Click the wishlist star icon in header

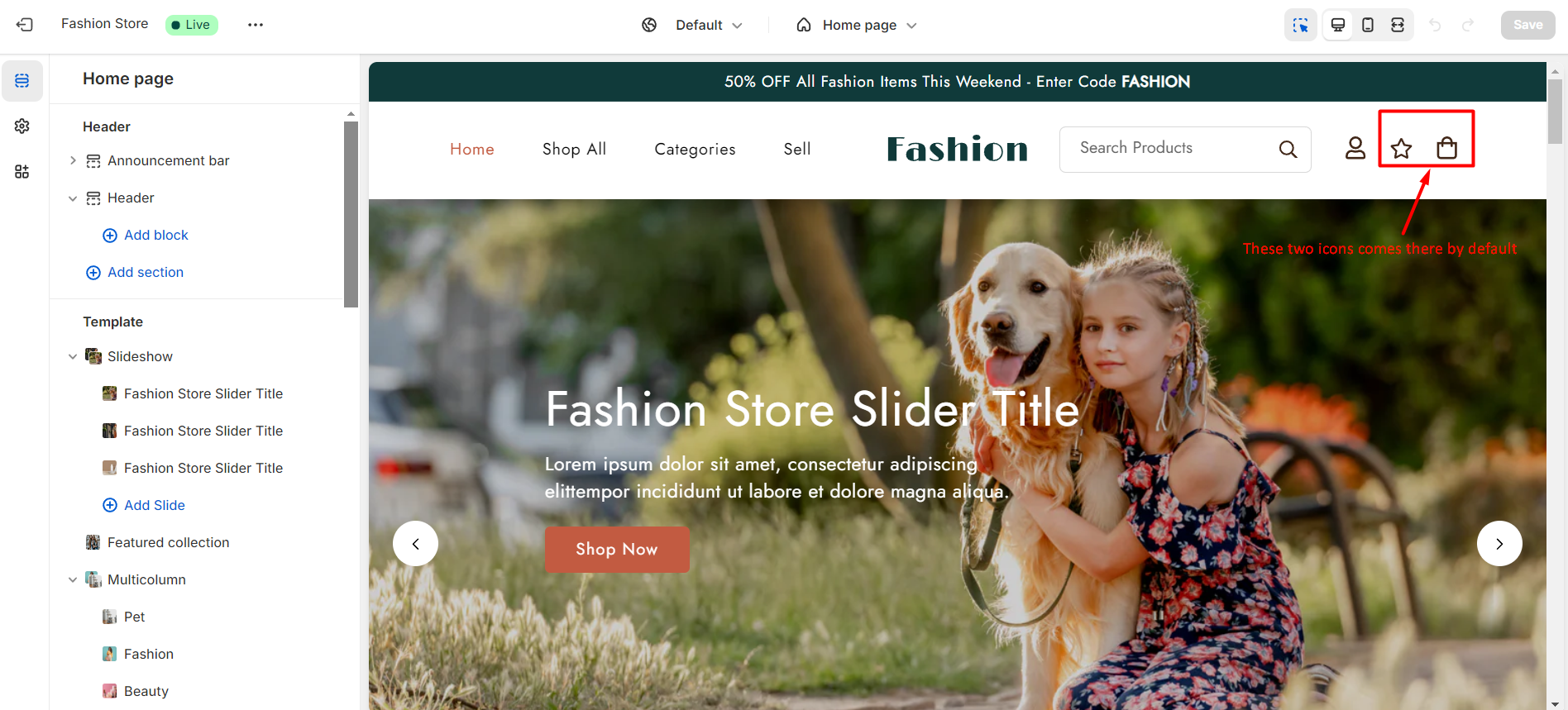point(1401,149)
